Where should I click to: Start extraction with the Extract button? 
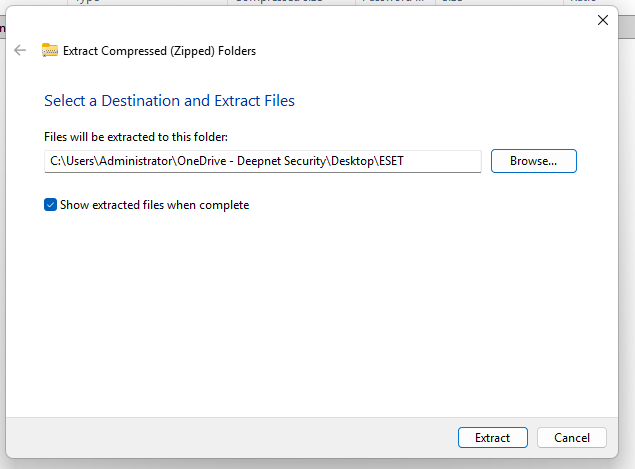tap(492, 438)
